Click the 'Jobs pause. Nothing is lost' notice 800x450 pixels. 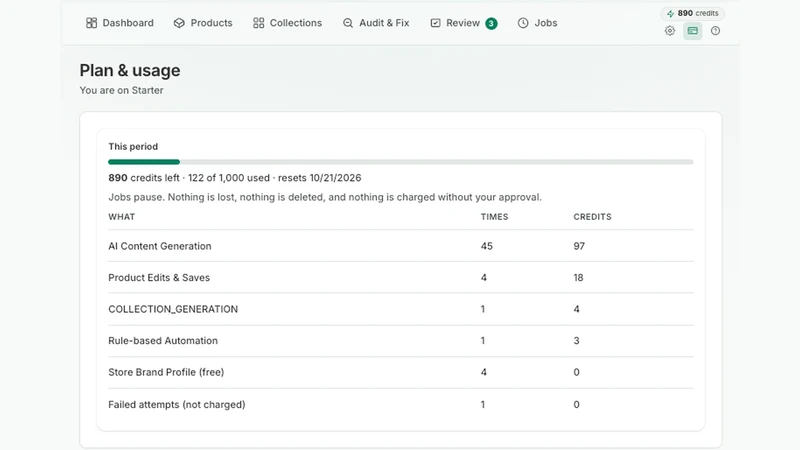coord(325,197)
